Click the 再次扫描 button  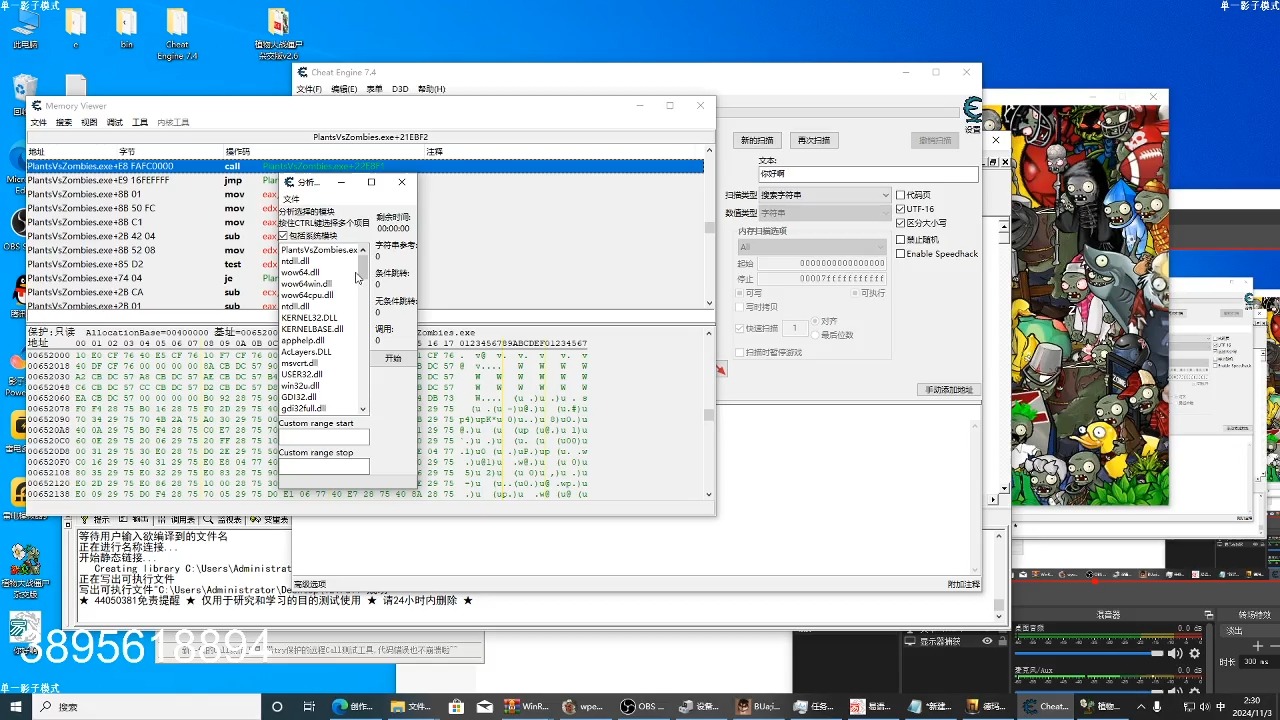coord(814,140)
